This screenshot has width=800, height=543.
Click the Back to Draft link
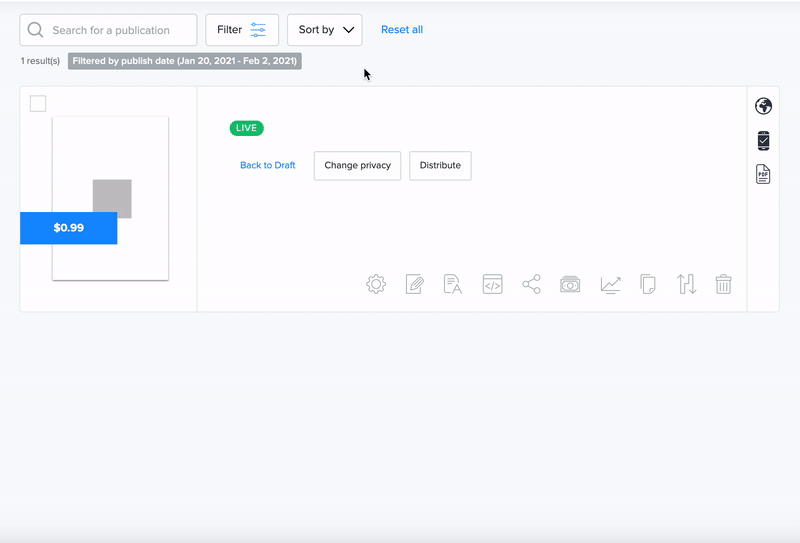[268, 166]
